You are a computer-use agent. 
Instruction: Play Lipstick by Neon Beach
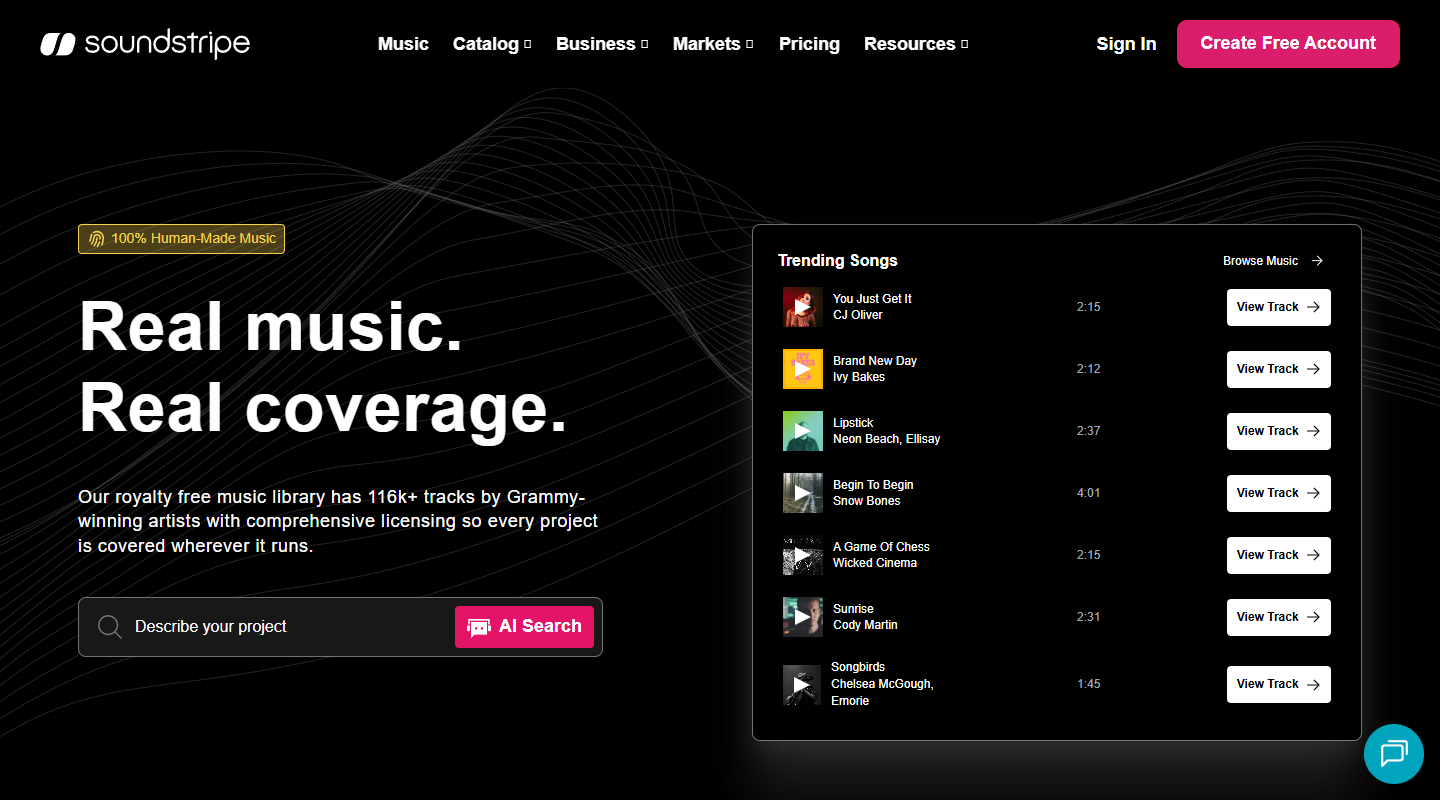(802, 431)
